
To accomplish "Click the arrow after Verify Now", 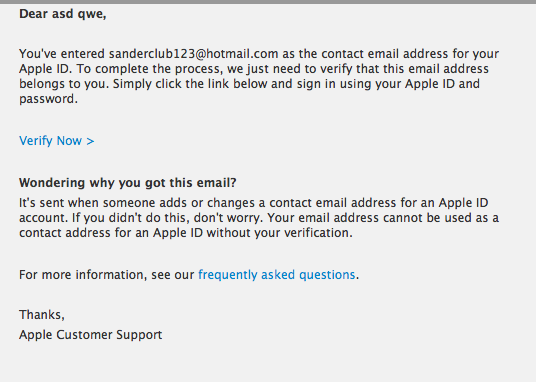I will coord(90,141).
